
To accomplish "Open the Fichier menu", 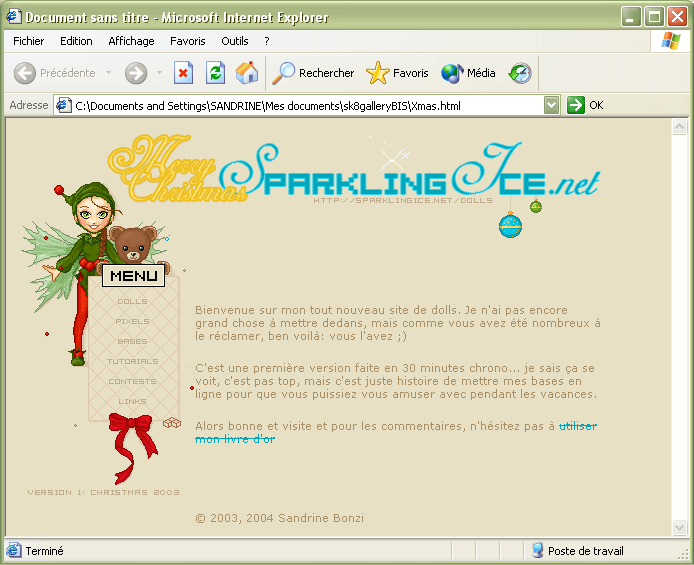I will pos(29,41).
